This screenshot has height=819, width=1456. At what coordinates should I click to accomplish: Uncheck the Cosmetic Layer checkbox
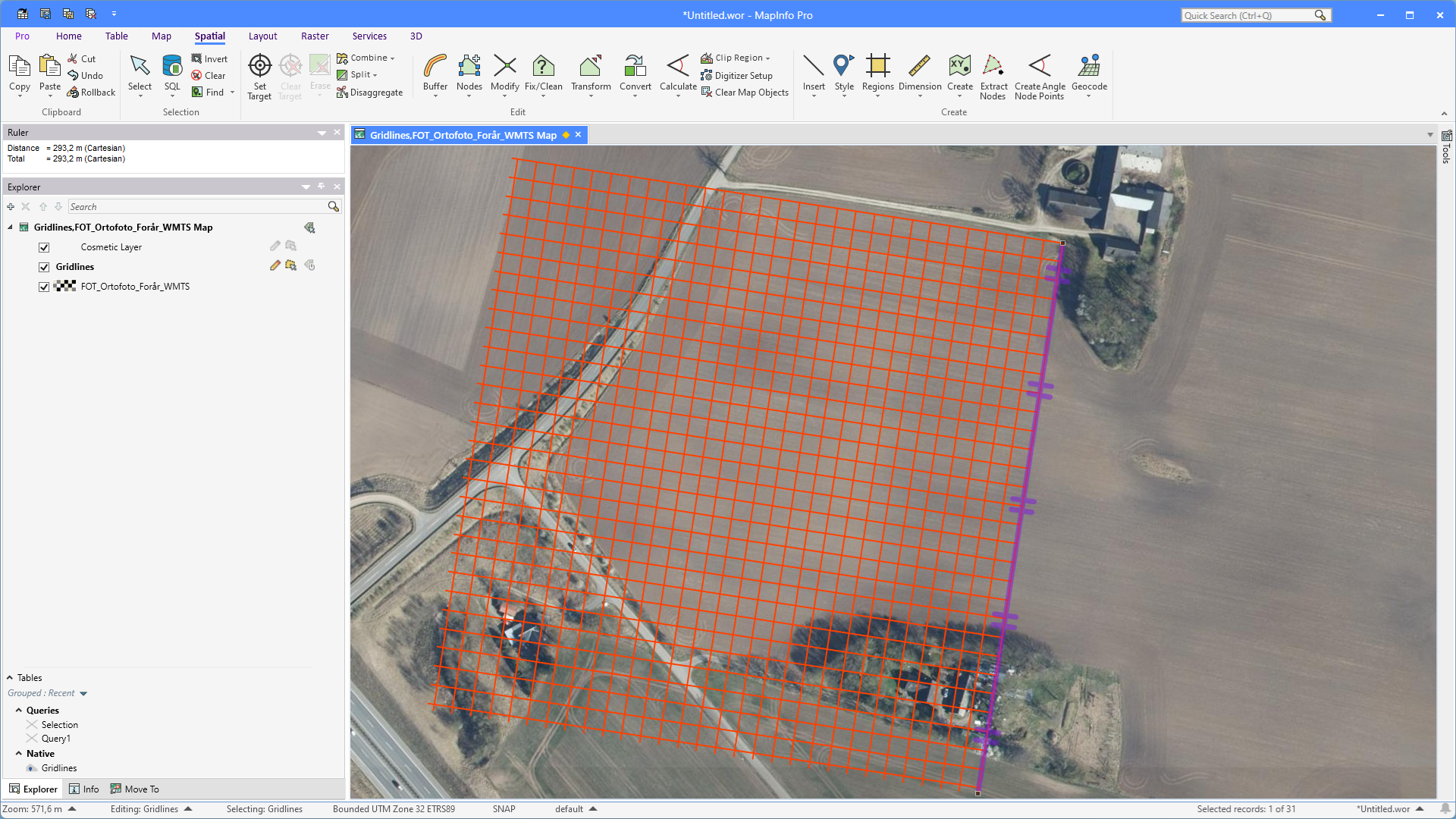(44, 247)
